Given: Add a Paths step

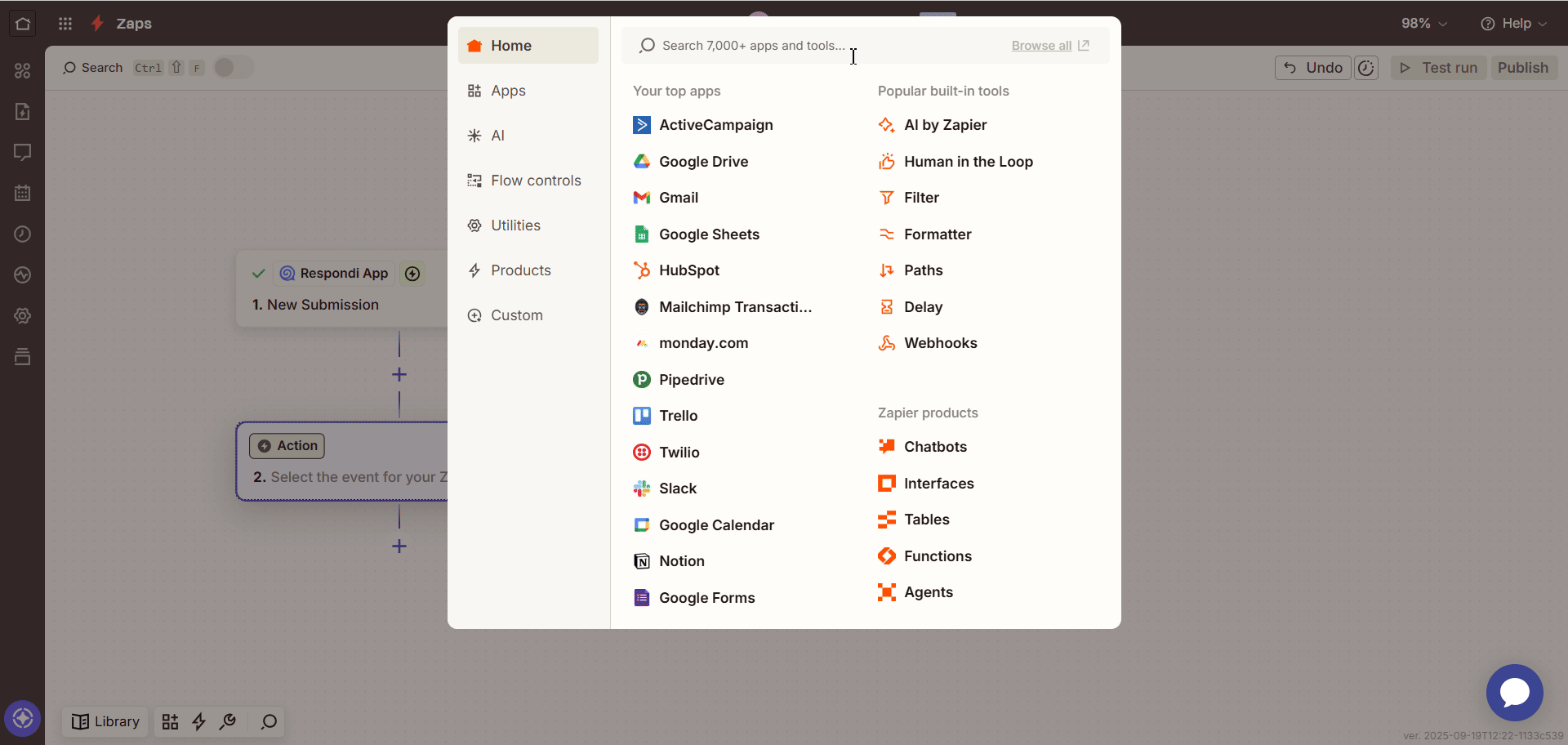Looking at the screenshot, I should [911, 270].
